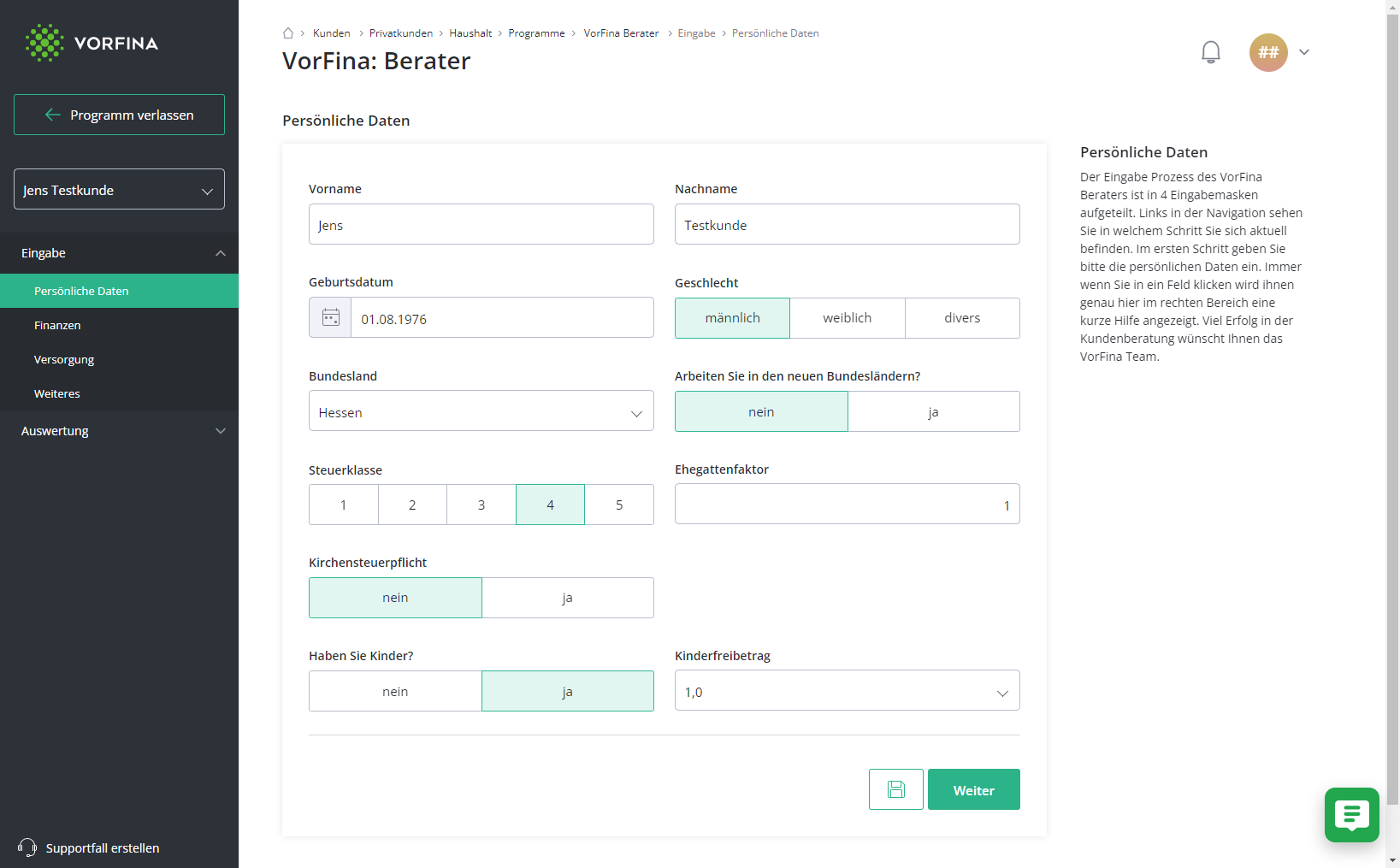The height and width of the screenshot is (868, 1400).
Task: Choose ja for Haben Sie Kinder
Action: 568,691
